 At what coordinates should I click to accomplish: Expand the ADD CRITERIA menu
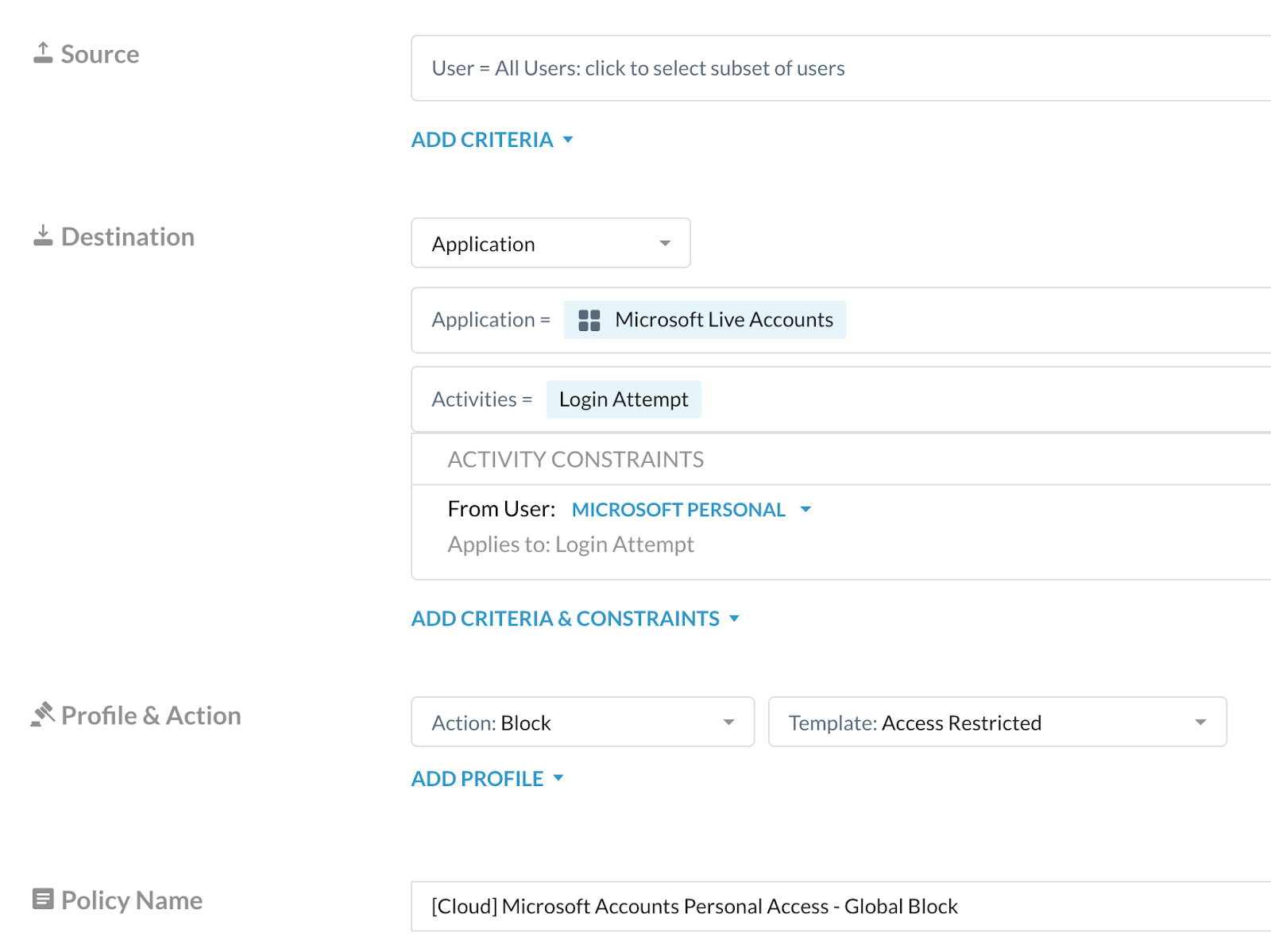[x=492, y=140]
